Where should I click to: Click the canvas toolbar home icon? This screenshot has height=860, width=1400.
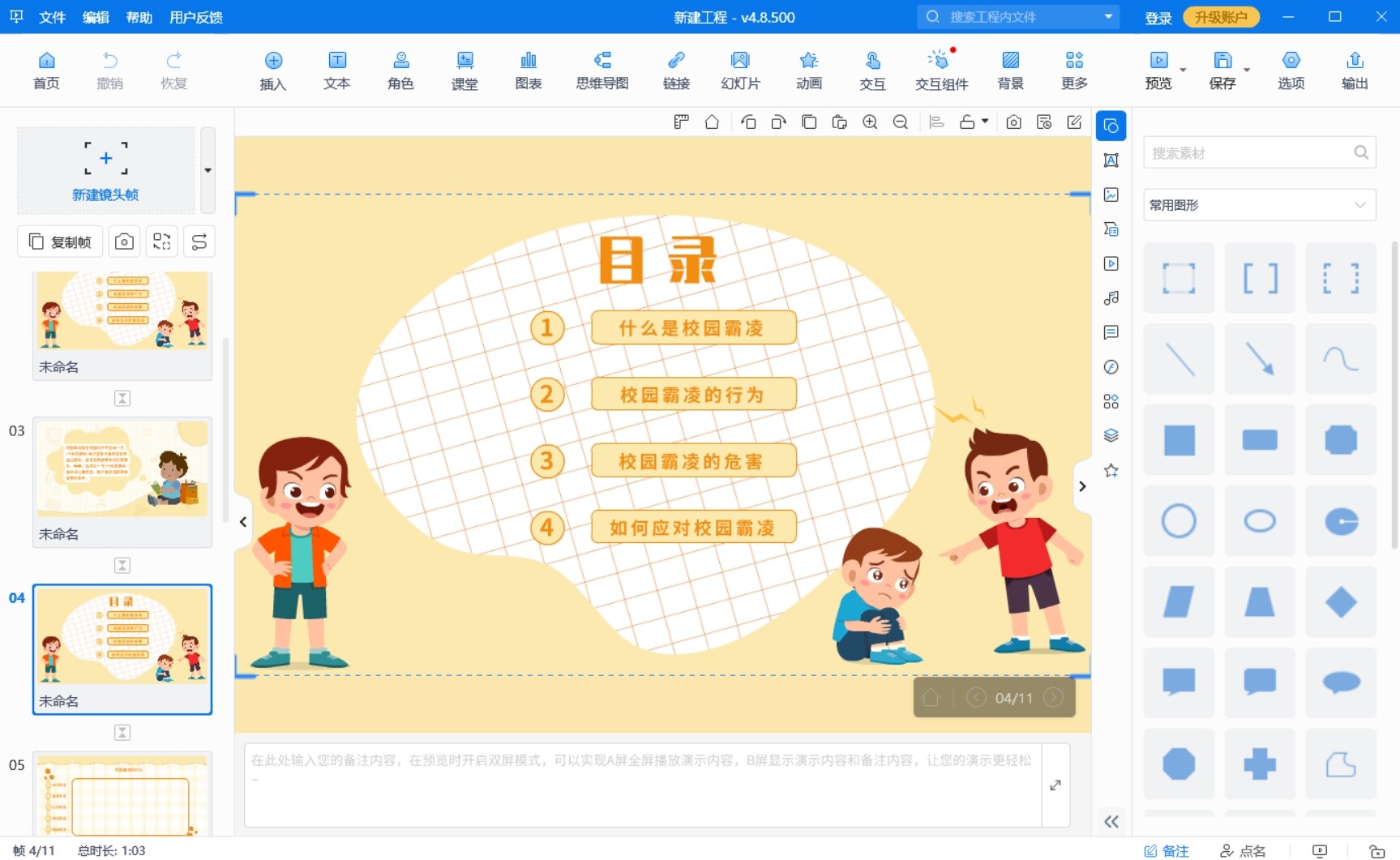[x=712, y=122]
